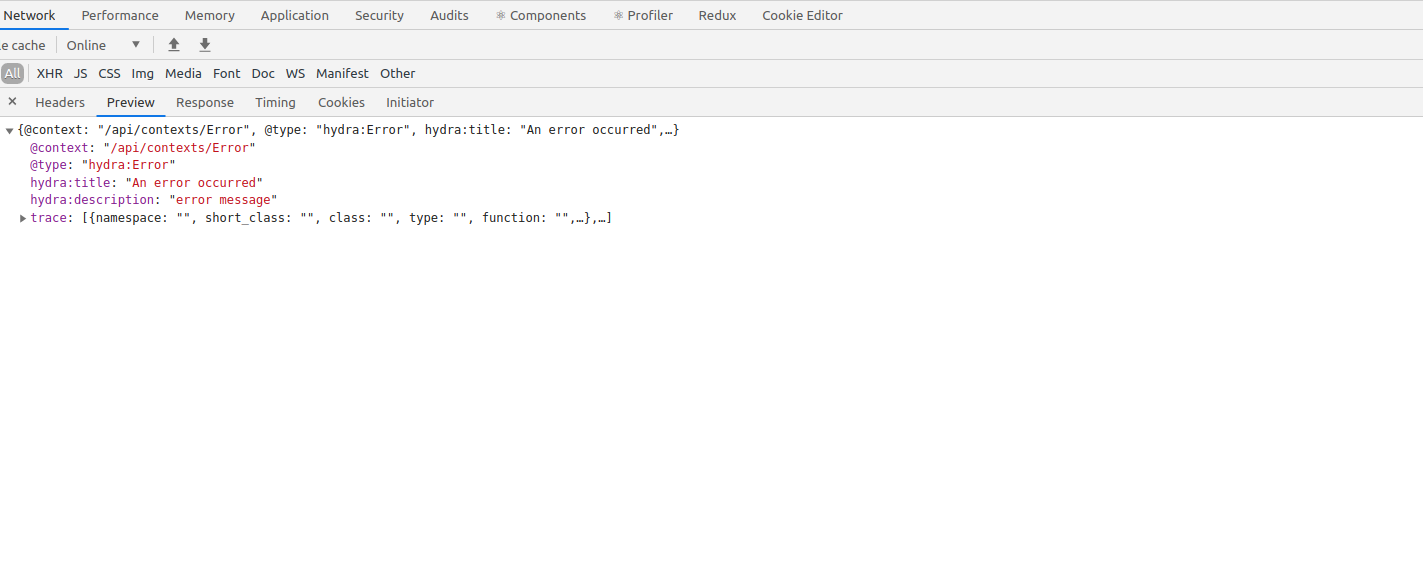Expand the trace array in the preview

(x=22, y=217)
